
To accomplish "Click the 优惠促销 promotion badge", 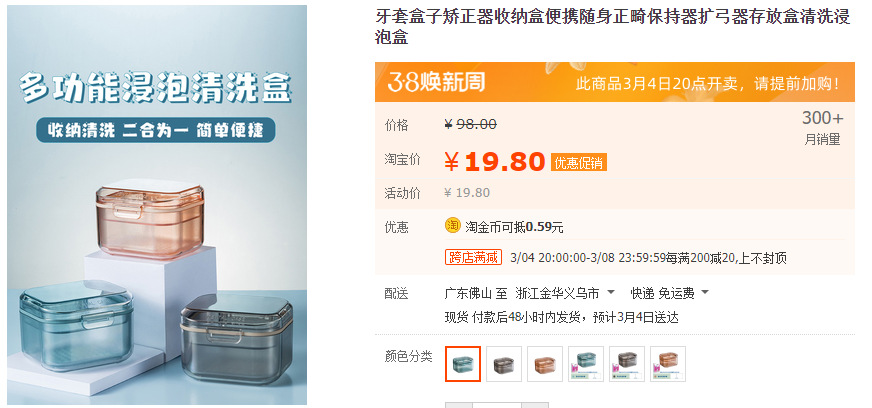I will 578,162.
